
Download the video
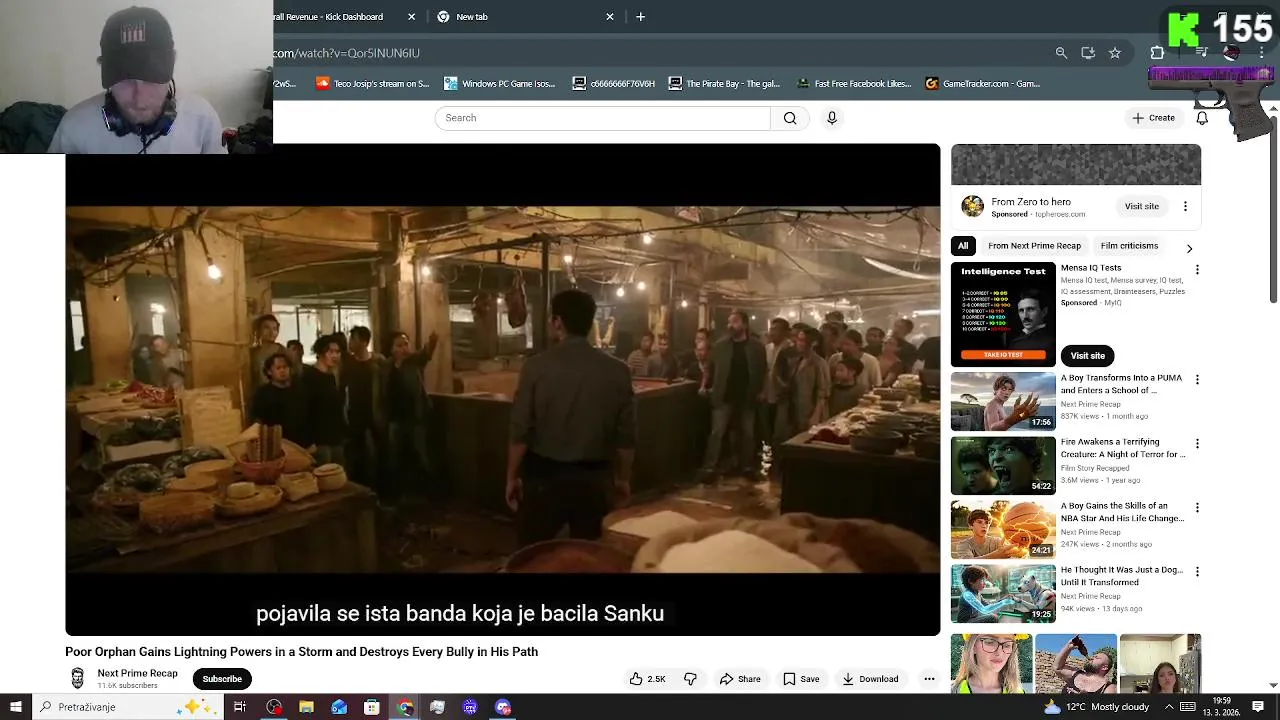point(870,679)
